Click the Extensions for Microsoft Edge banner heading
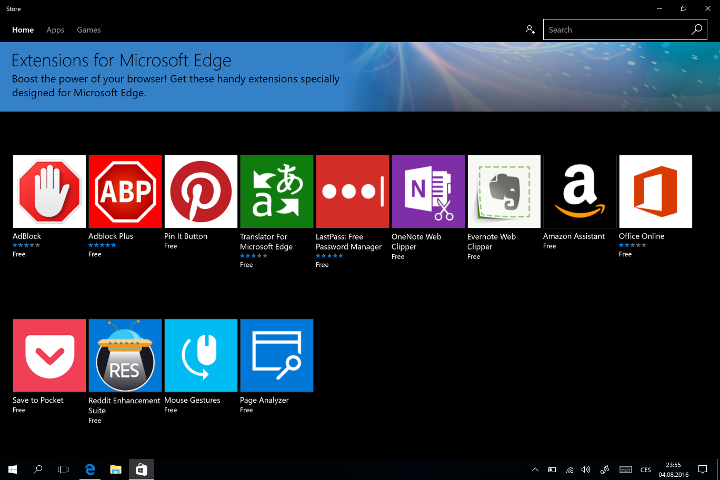The width and height of the screenshot is (720, 480). click(x=122, y=60)
